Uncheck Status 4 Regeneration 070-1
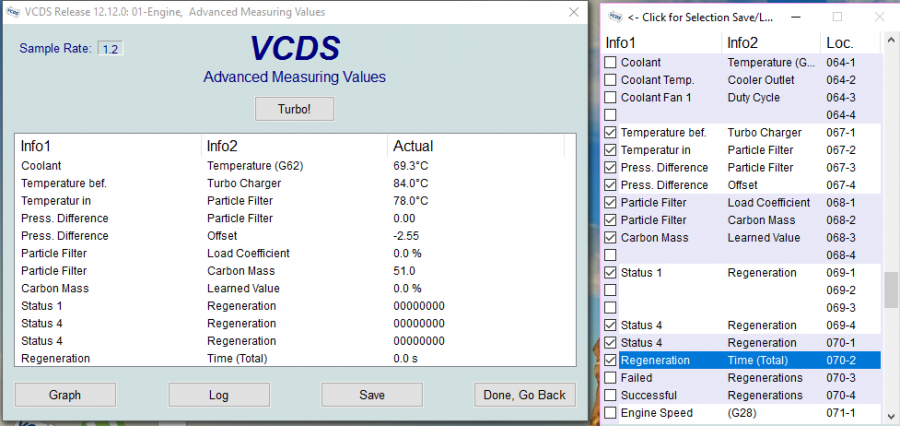The height and width of the screenshot is (426, 900). click(x=611, y=343)
